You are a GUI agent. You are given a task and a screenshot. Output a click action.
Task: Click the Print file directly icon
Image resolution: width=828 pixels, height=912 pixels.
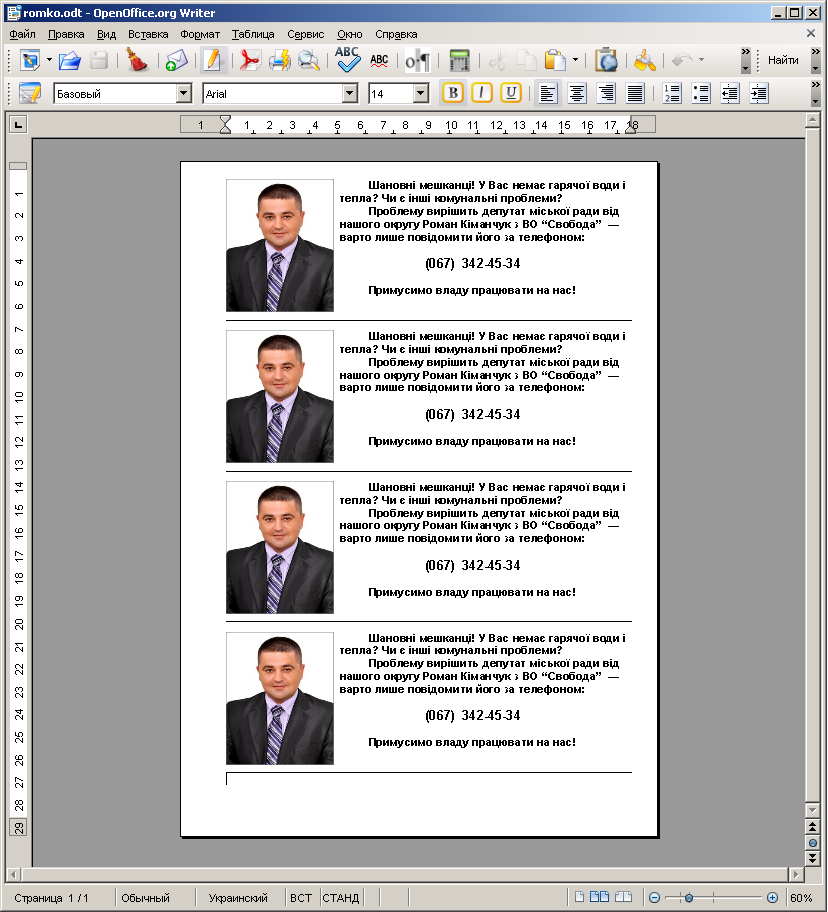(279, 61)
